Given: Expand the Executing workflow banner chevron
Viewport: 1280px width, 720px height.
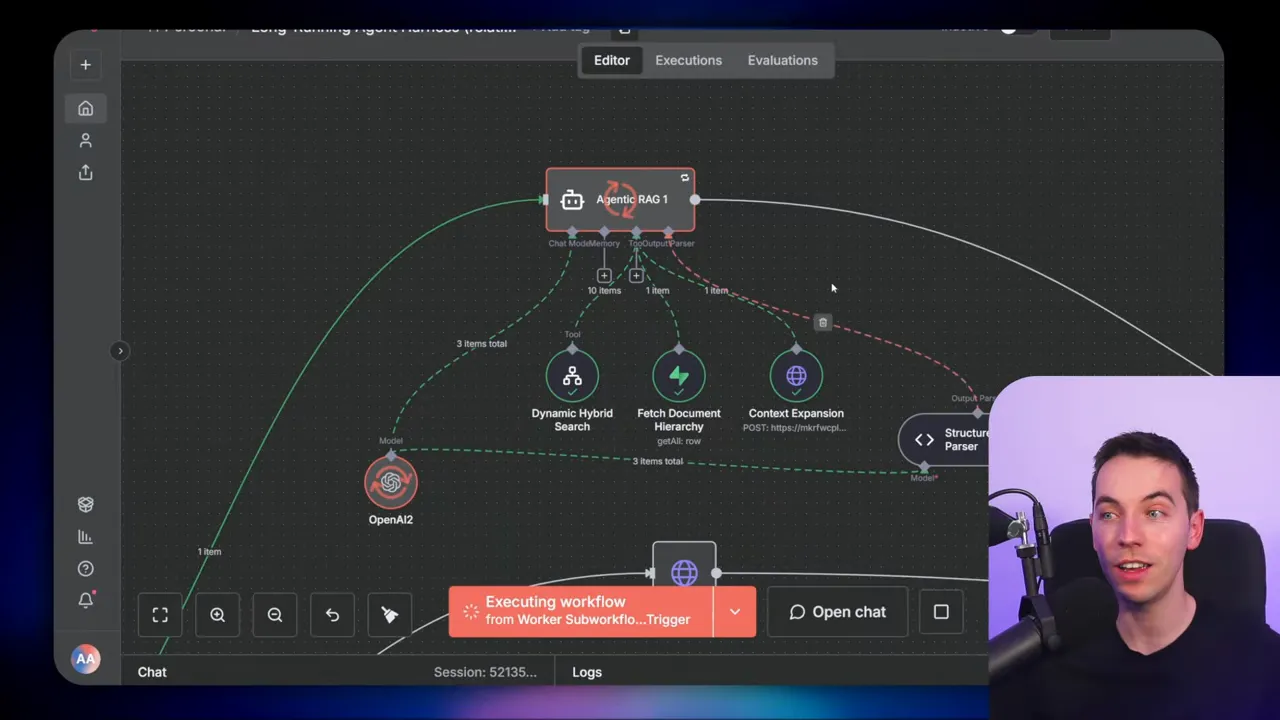Looking at the screenshot, I should (x=735, y=611).
